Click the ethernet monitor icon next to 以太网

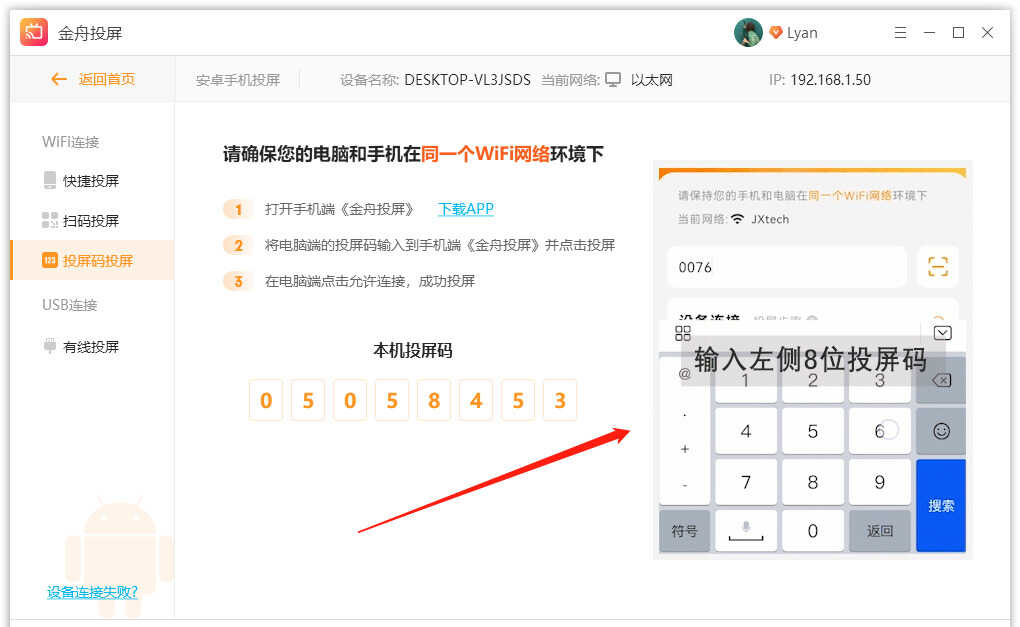tap(613, 79)
